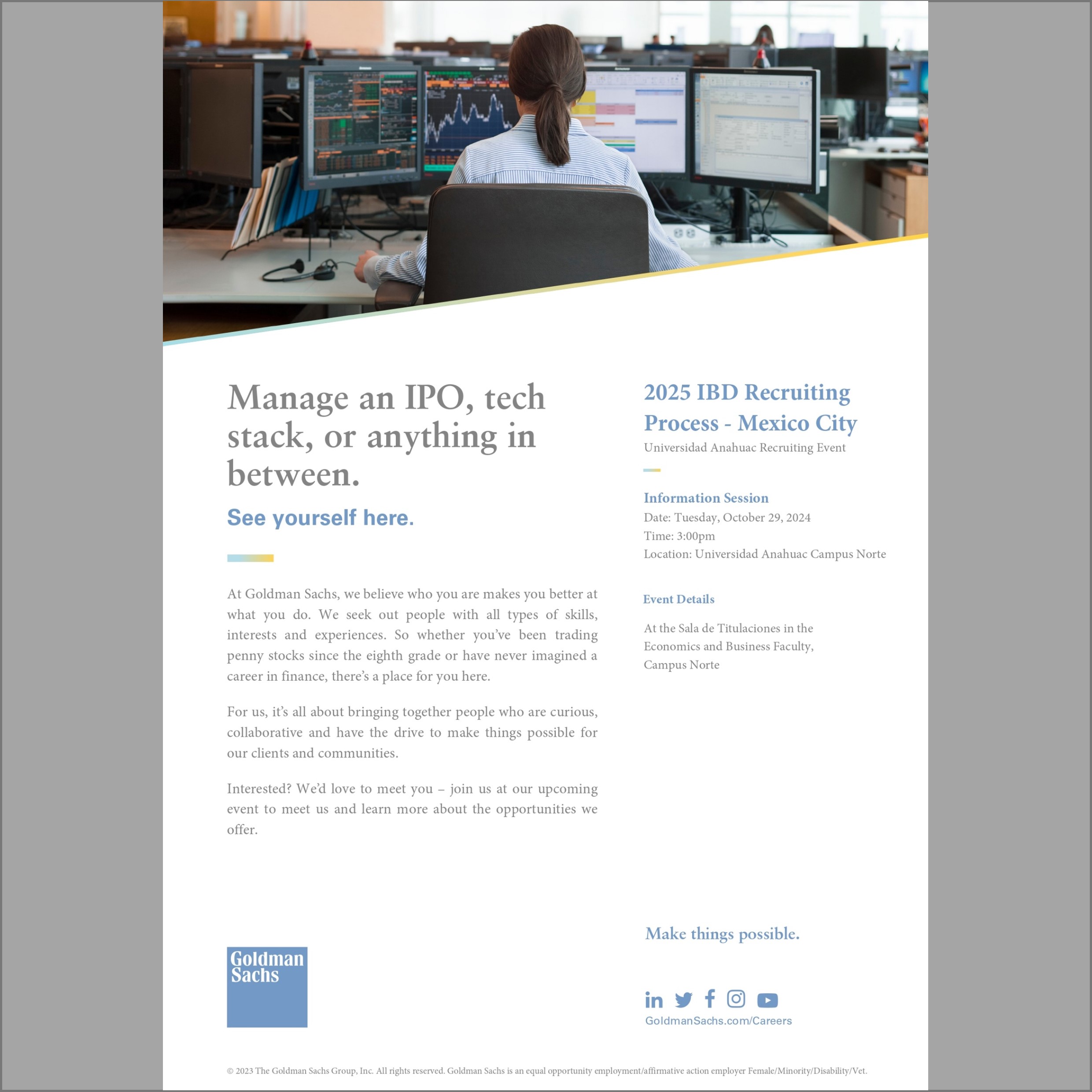1092x1092 pixels.
Task: Click the date line 'Tuesday, October 29, 2024'
Action: pyautogui.click(x=727, y=517)
